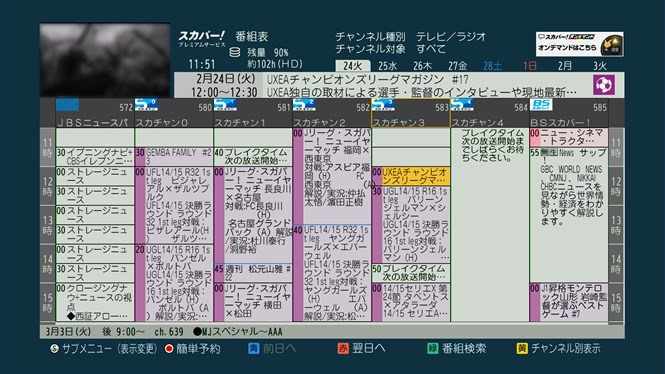
Task: Select クロージングナウ program on JBSニュースバ
Action: pos(95,302)
